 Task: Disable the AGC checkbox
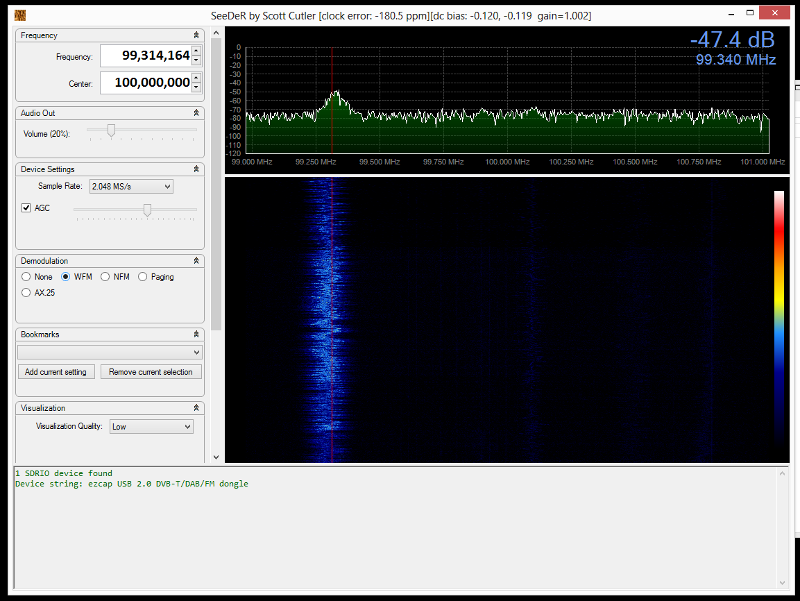pos(26,208)
